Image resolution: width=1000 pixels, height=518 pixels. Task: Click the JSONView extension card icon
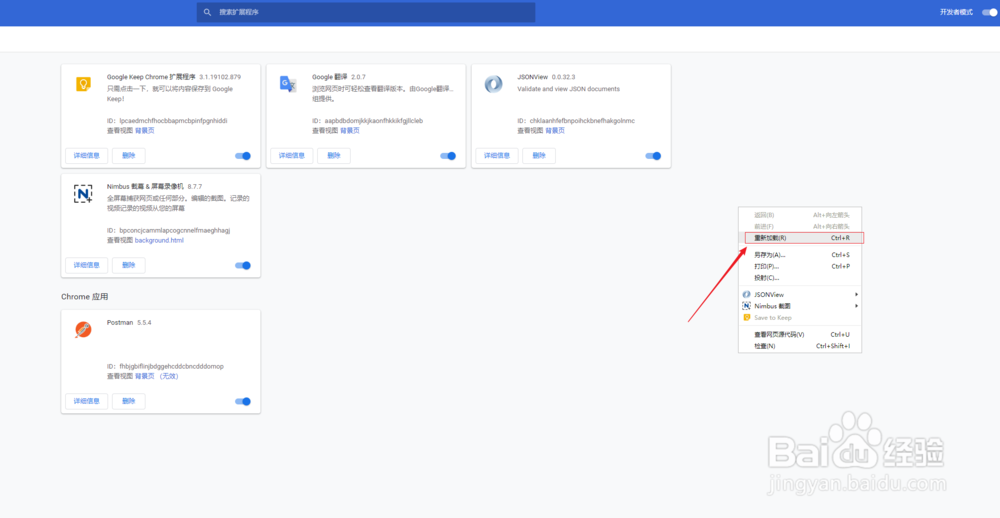pyautogui.click(x=493, y=84)
